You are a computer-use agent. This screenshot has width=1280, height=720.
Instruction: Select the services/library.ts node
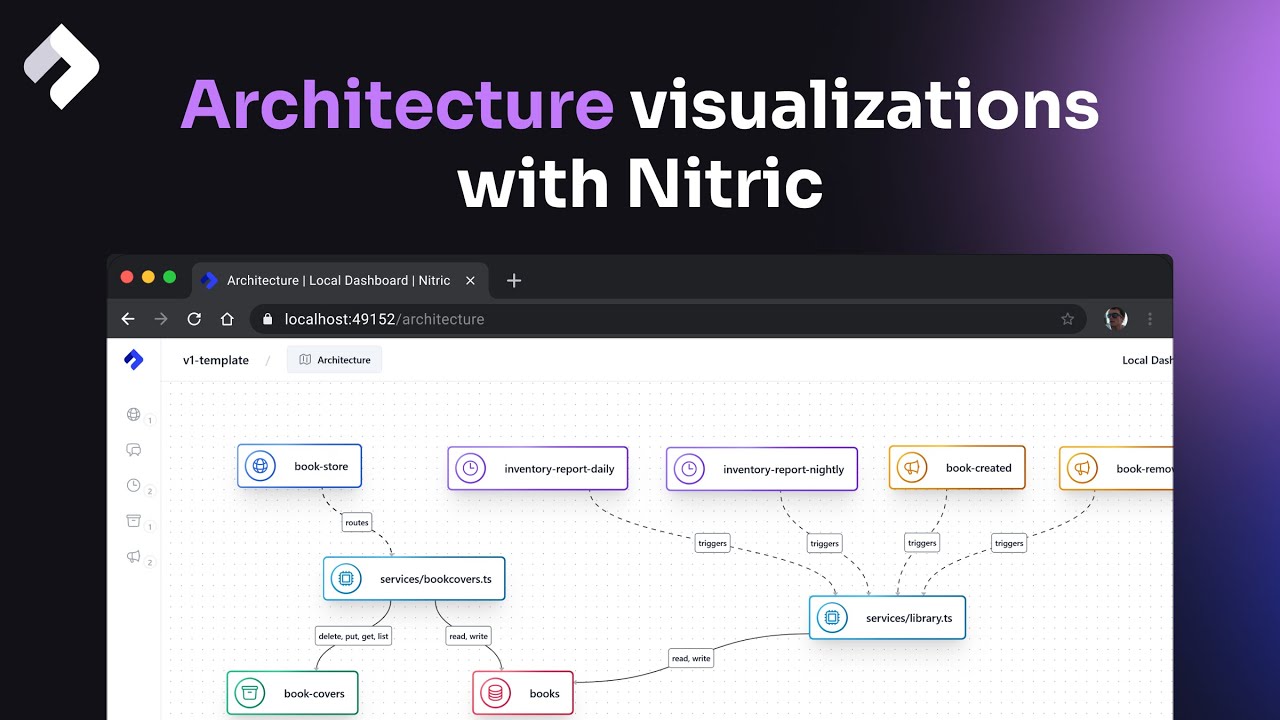(887, 618)
